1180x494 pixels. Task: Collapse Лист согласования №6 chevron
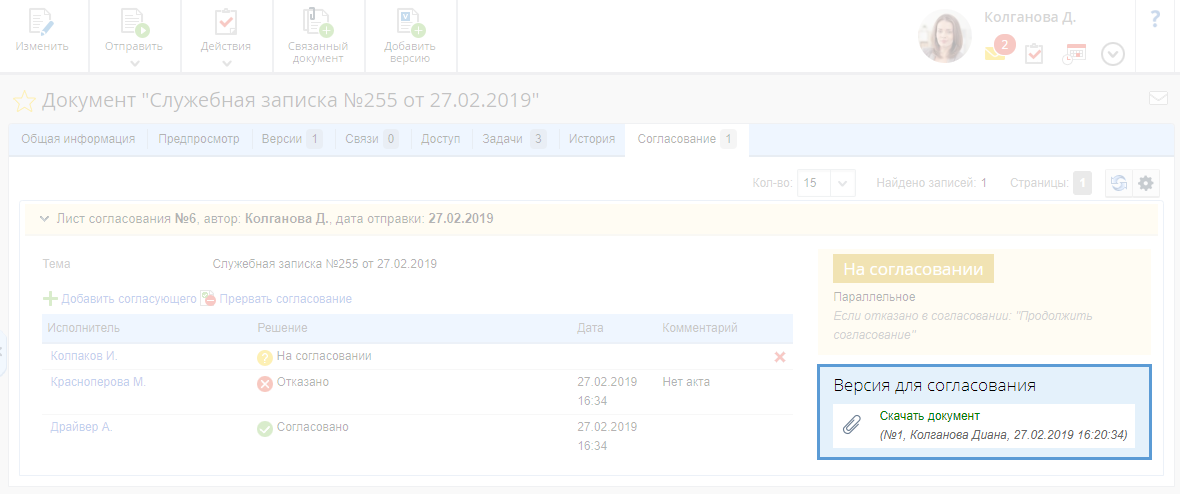coord(44,219)
